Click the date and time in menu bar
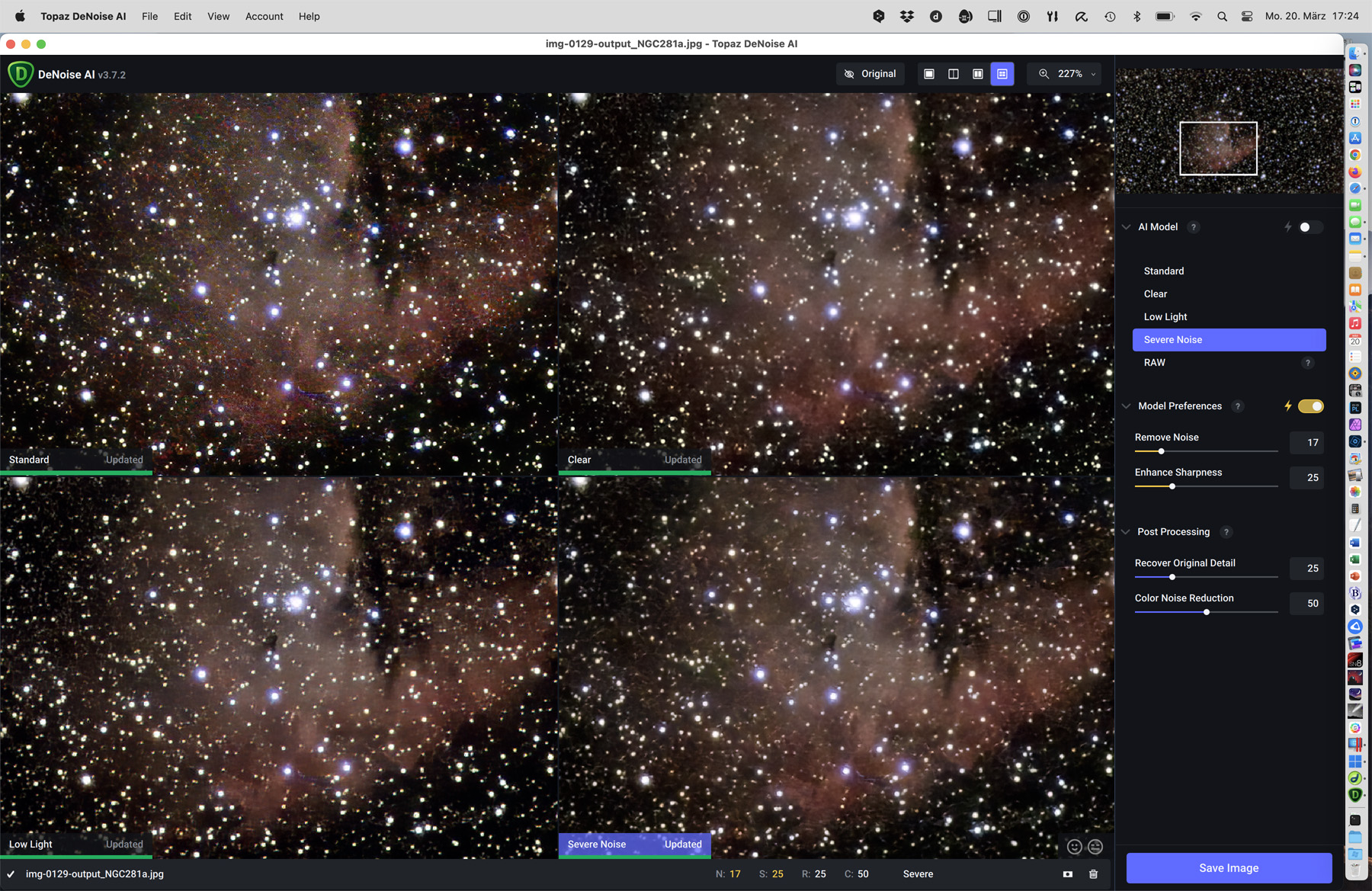The image size is (1372, 891). point(1312,16)
